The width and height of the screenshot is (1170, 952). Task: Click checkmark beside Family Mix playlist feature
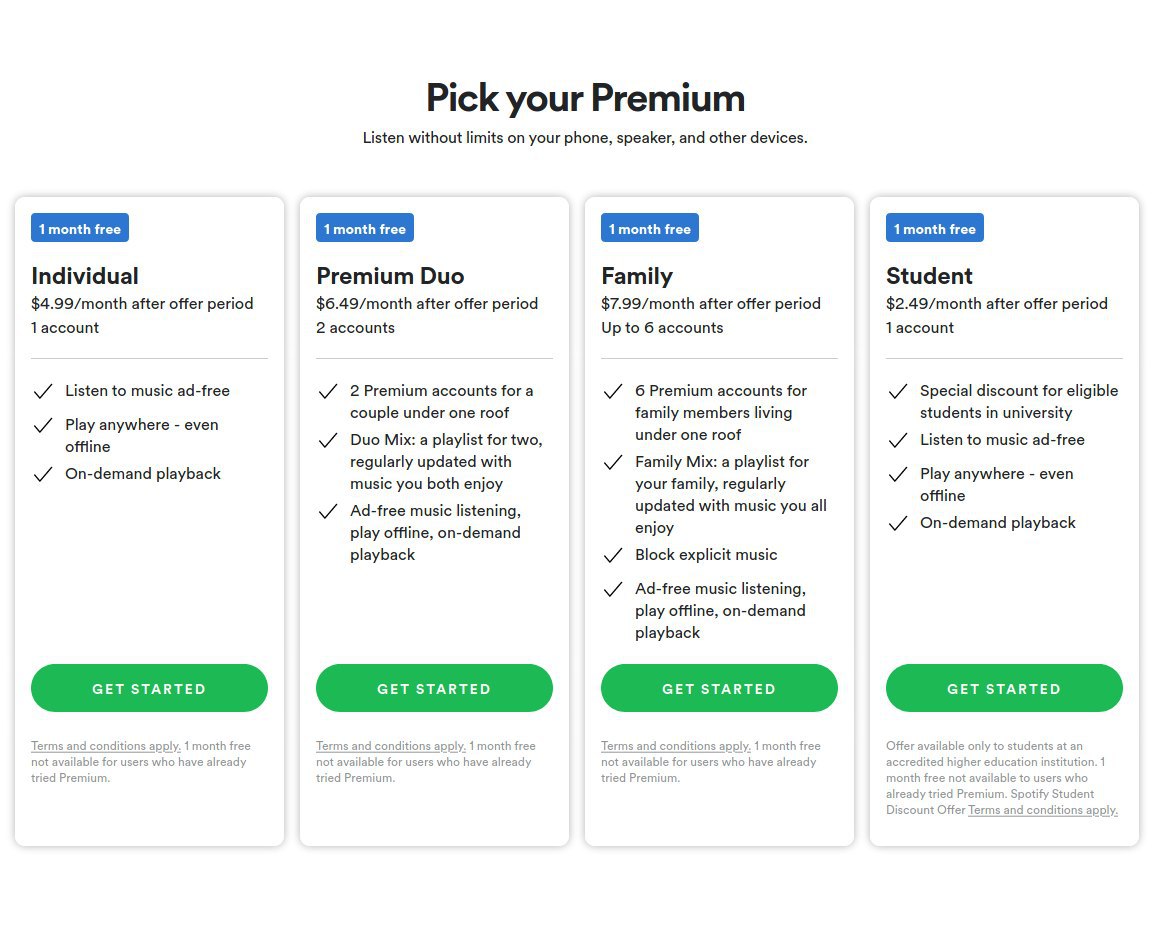(x=613, y=463)
